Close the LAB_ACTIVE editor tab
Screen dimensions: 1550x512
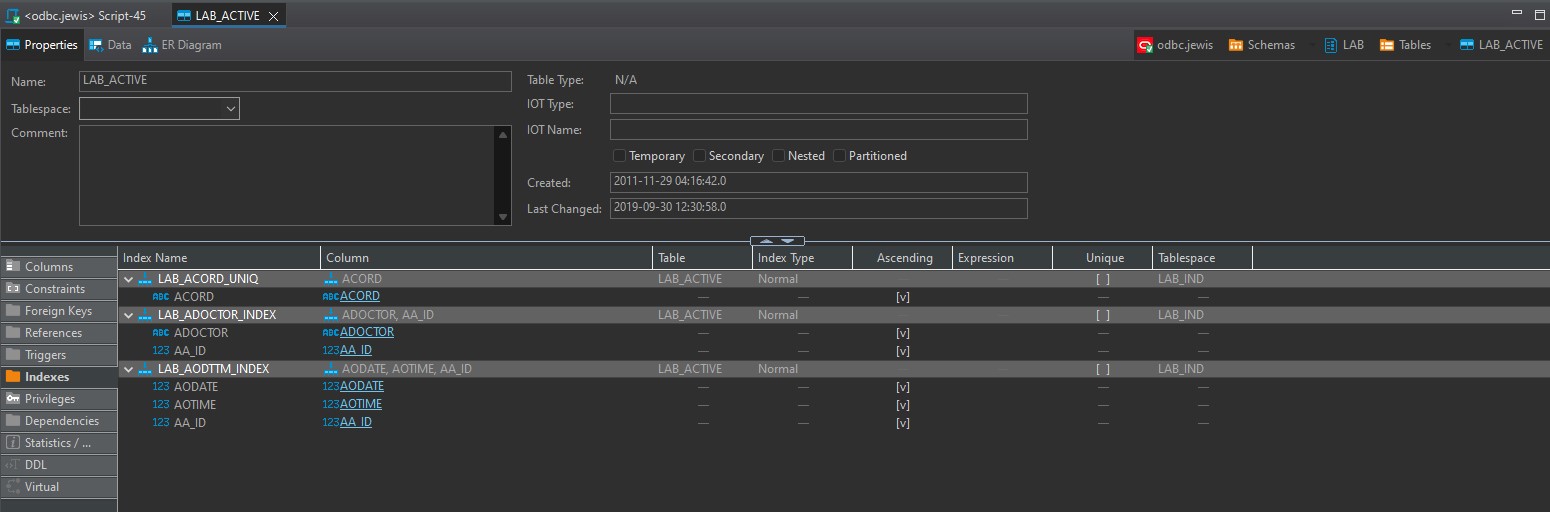(273, 16)
